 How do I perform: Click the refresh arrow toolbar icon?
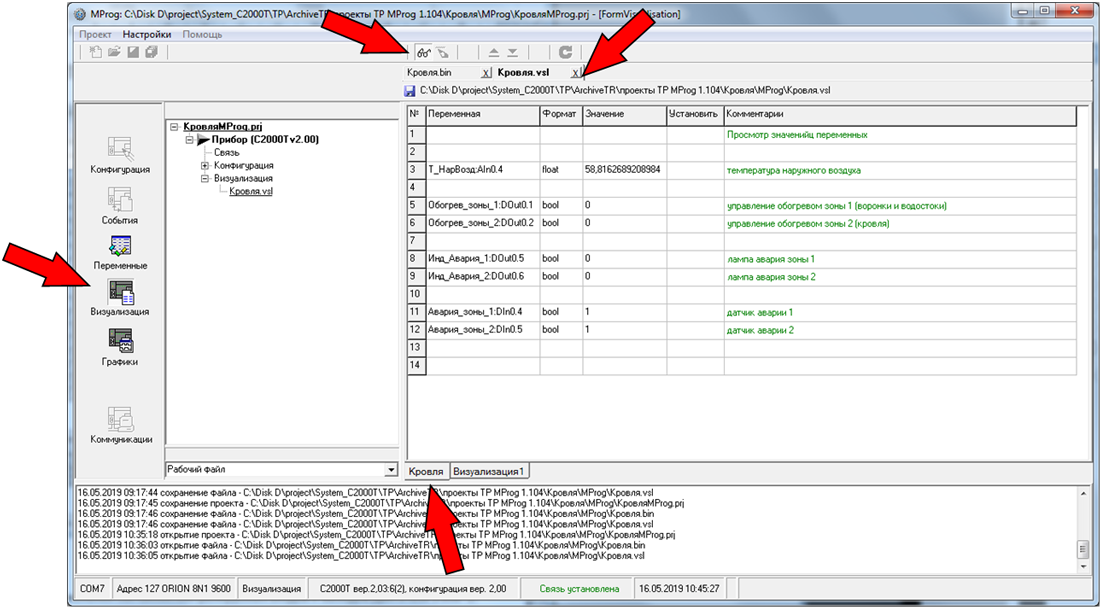[566, 53]
